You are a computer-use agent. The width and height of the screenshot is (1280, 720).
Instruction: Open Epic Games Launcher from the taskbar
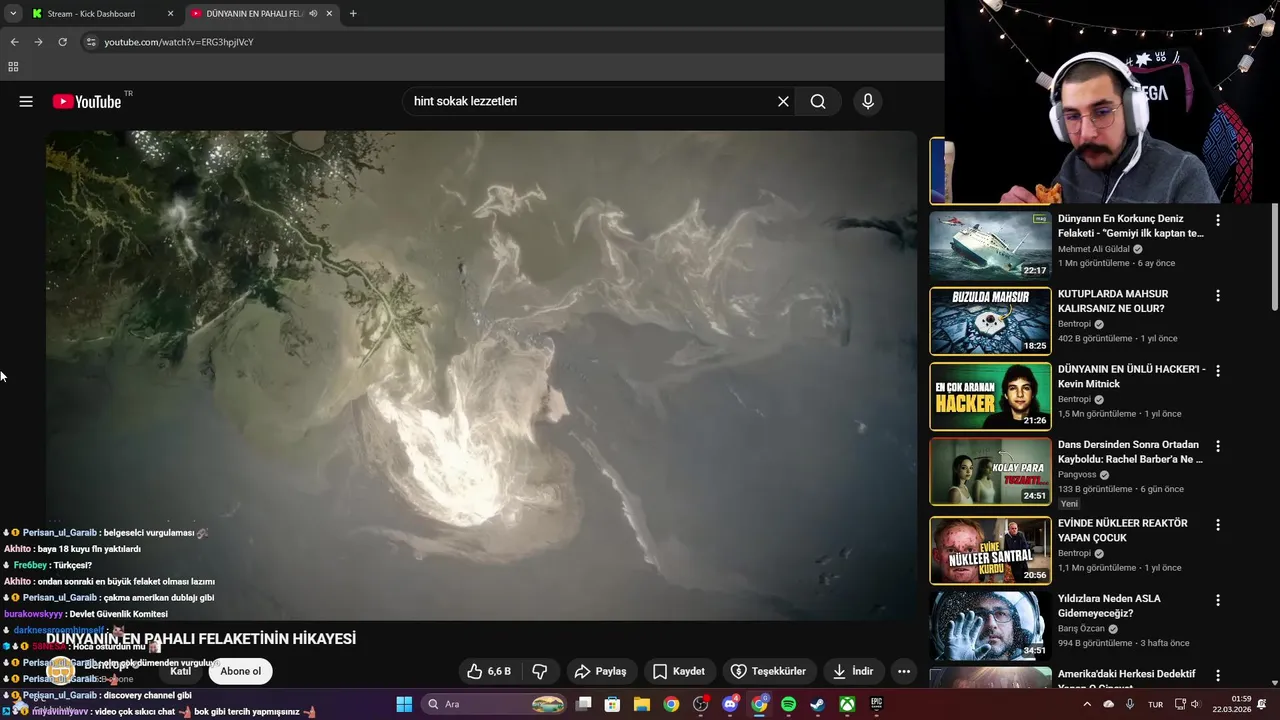coord(876,704)
